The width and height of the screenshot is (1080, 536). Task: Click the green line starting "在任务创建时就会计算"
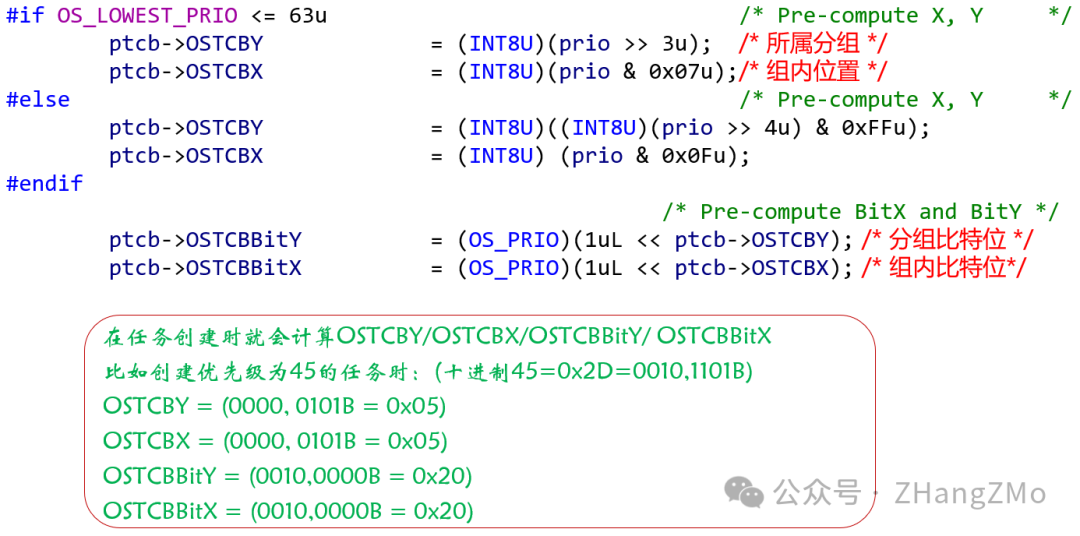point(438,337)
